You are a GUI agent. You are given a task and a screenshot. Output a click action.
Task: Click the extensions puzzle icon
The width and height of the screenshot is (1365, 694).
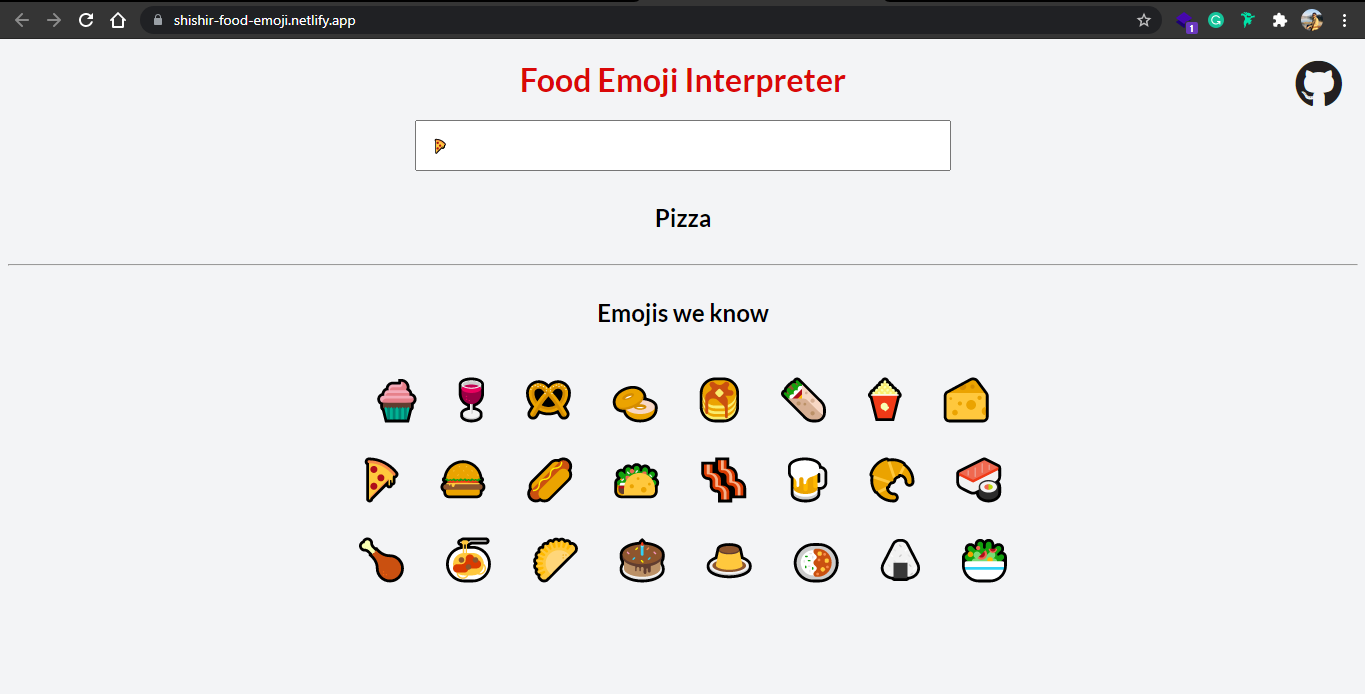pyautogui.click(x=1279, y=19)
